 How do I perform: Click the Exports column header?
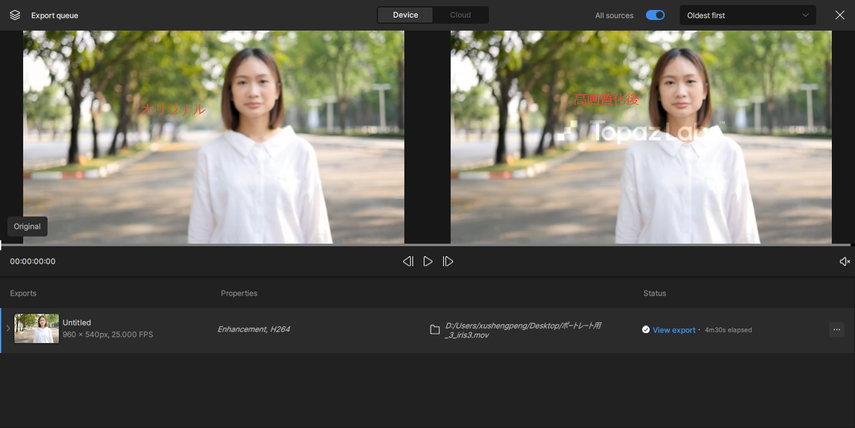click(x=23, y=293)
